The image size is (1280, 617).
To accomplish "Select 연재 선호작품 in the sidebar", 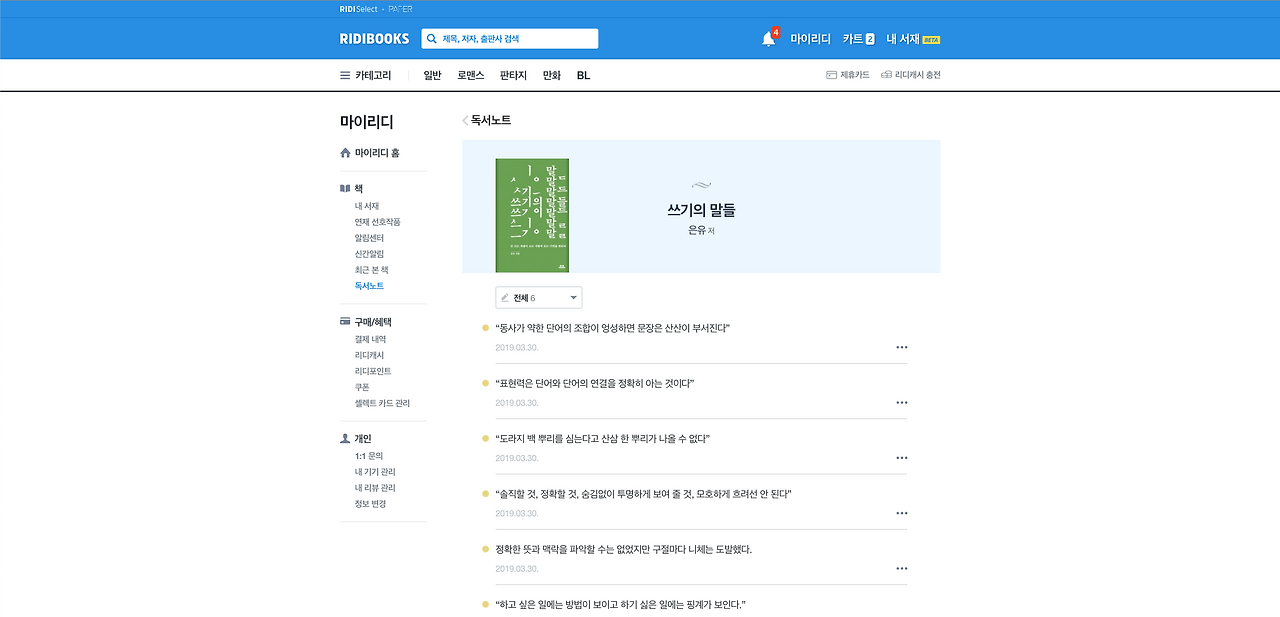I will click(x=377, y=222).
